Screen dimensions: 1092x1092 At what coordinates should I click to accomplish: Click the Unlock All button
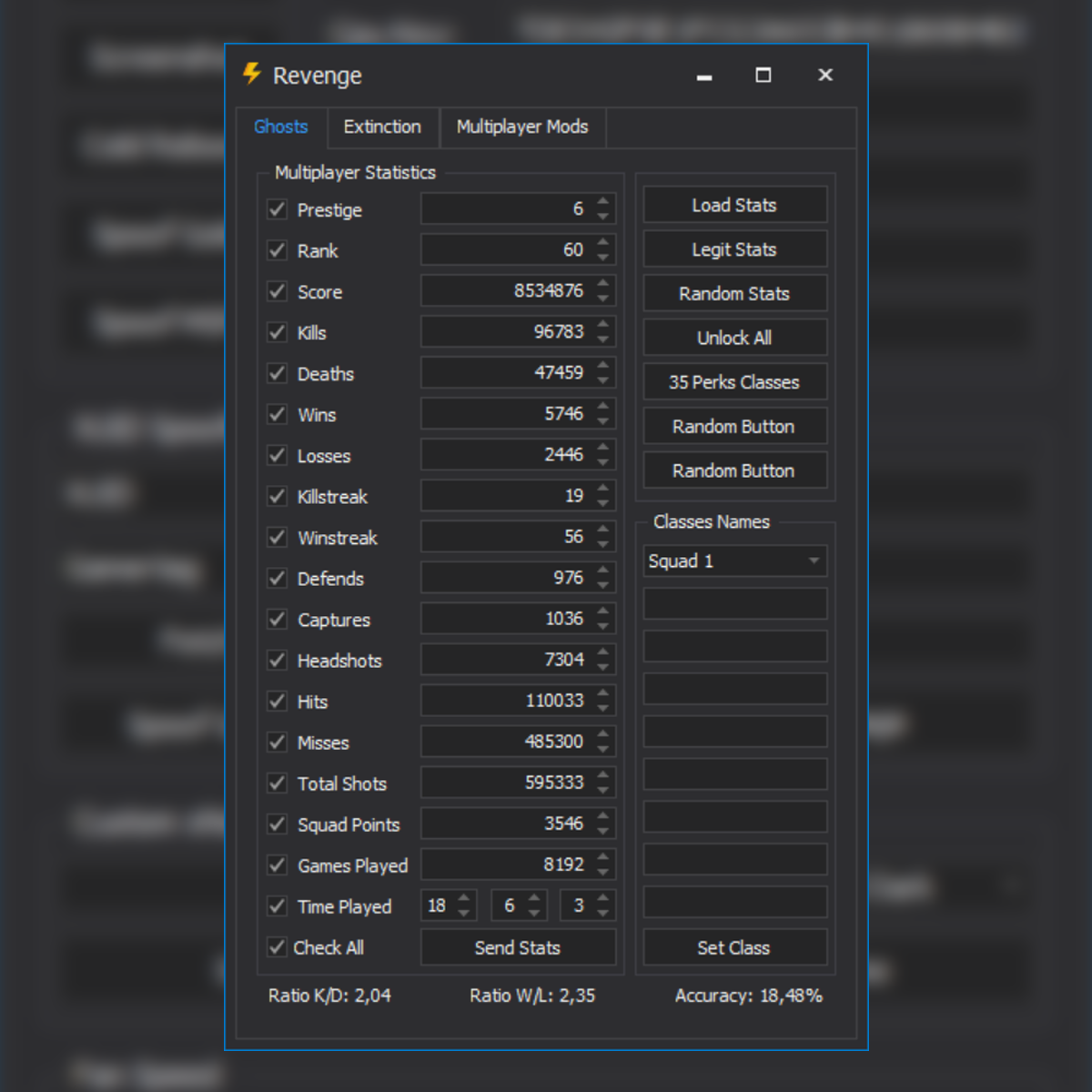click(734, 338)
